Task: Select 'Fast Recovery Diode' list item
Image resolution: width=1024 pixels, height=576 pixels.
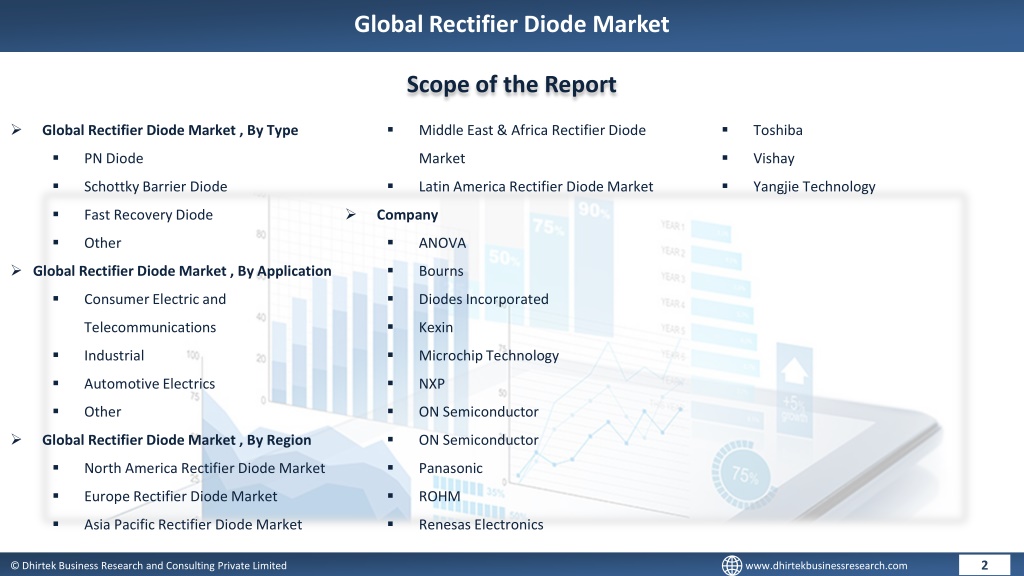Action: (148, 214)
